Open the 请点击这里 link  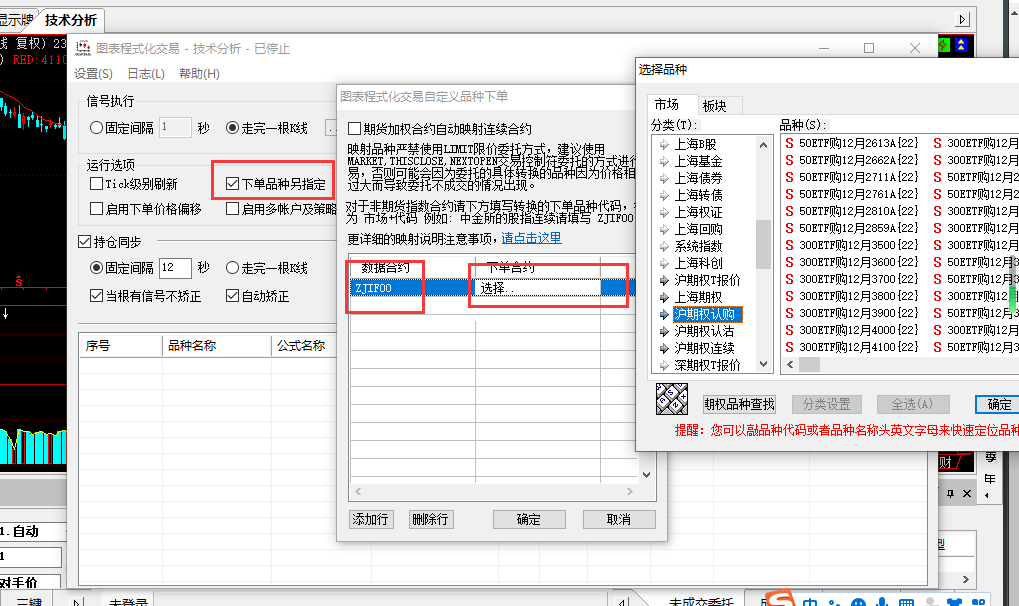531,238
